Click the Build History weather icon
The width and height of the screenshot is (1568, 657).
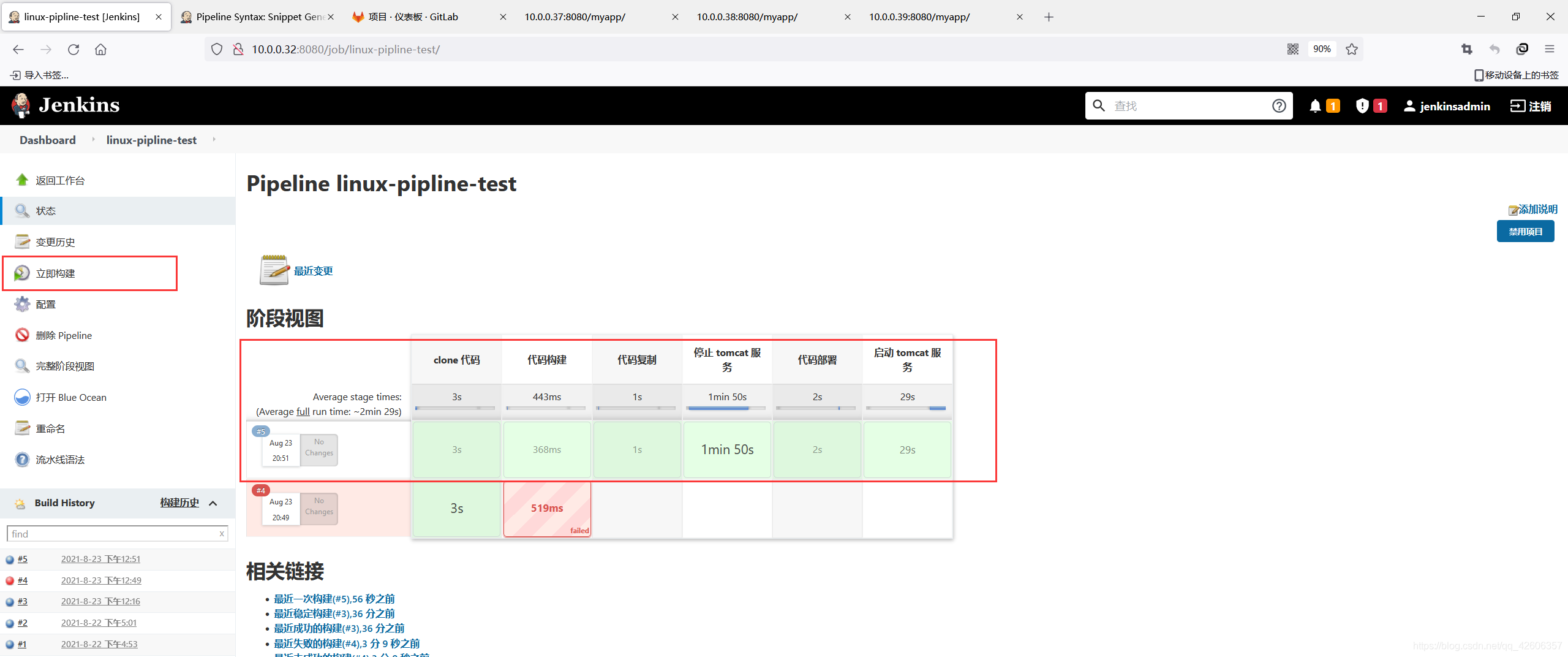[x=20, y=503]
